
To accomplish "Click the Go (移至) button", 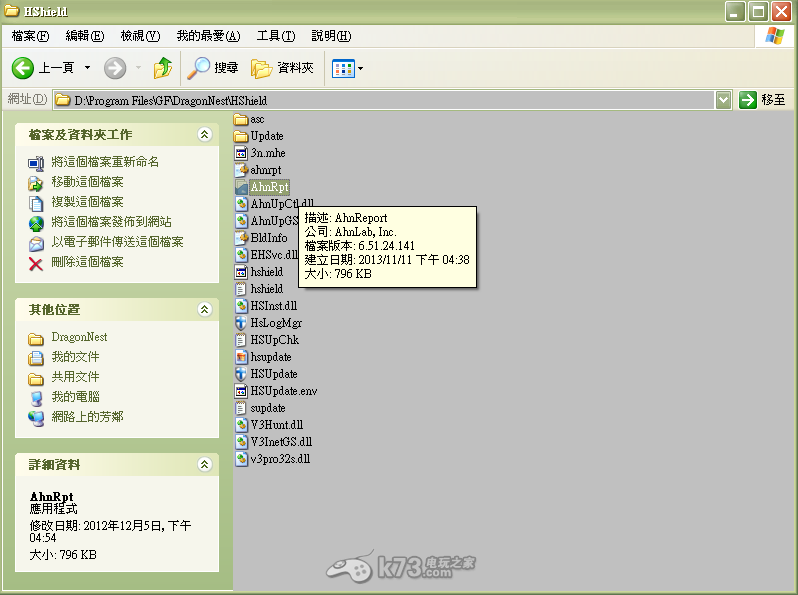I will (x=763, y=100).
